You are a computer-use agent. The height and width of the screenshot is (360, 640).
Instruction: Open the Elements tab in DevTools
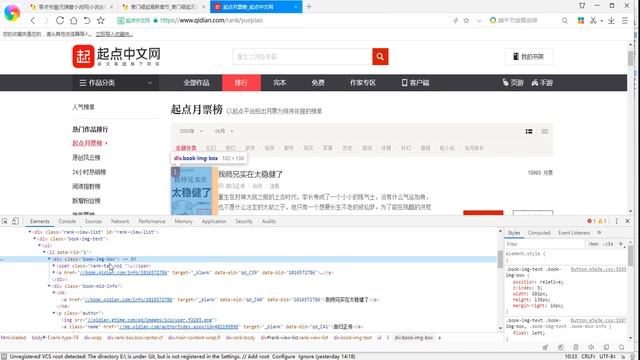pos(40,221)
